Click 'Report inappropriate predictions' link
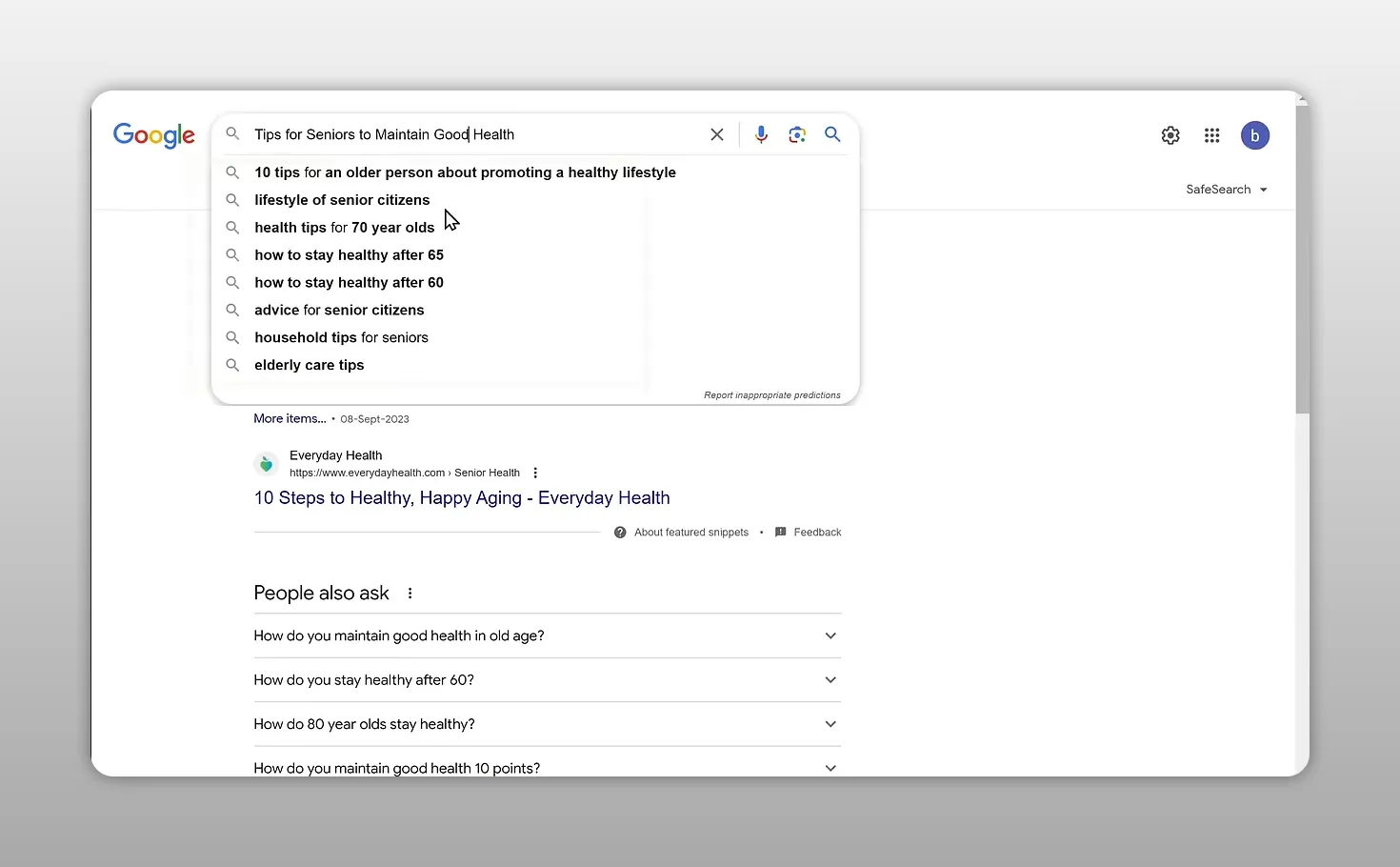The height and width of the screenshot is (867, 1400). pos(772,395)
